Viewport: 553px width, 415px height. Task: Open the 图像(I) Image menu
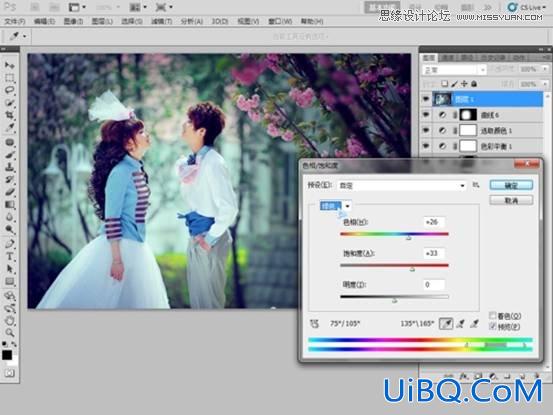click(73, 22)
